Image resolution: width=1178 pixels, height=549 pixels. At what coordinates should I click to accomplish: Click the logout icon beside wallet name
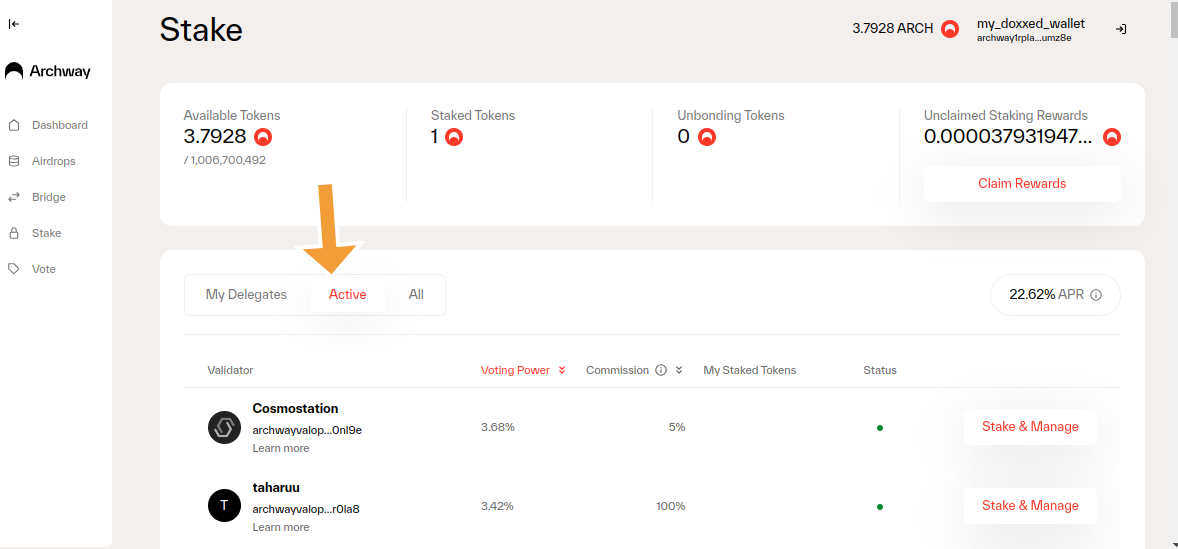coord(1121,29)
